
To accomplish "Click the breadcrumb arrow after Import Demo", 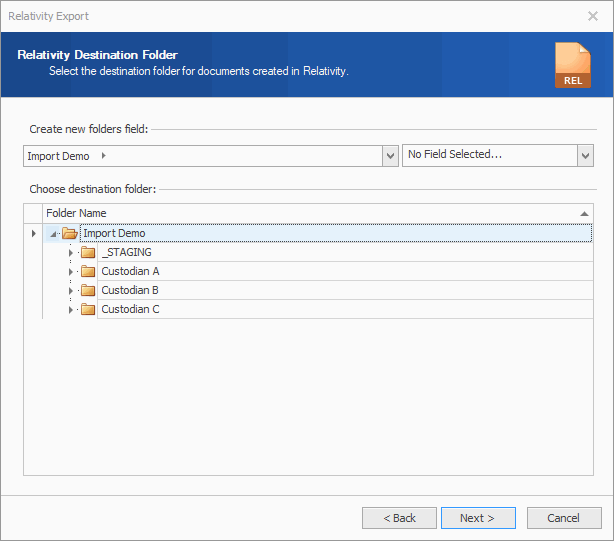I will click(104, 156).
